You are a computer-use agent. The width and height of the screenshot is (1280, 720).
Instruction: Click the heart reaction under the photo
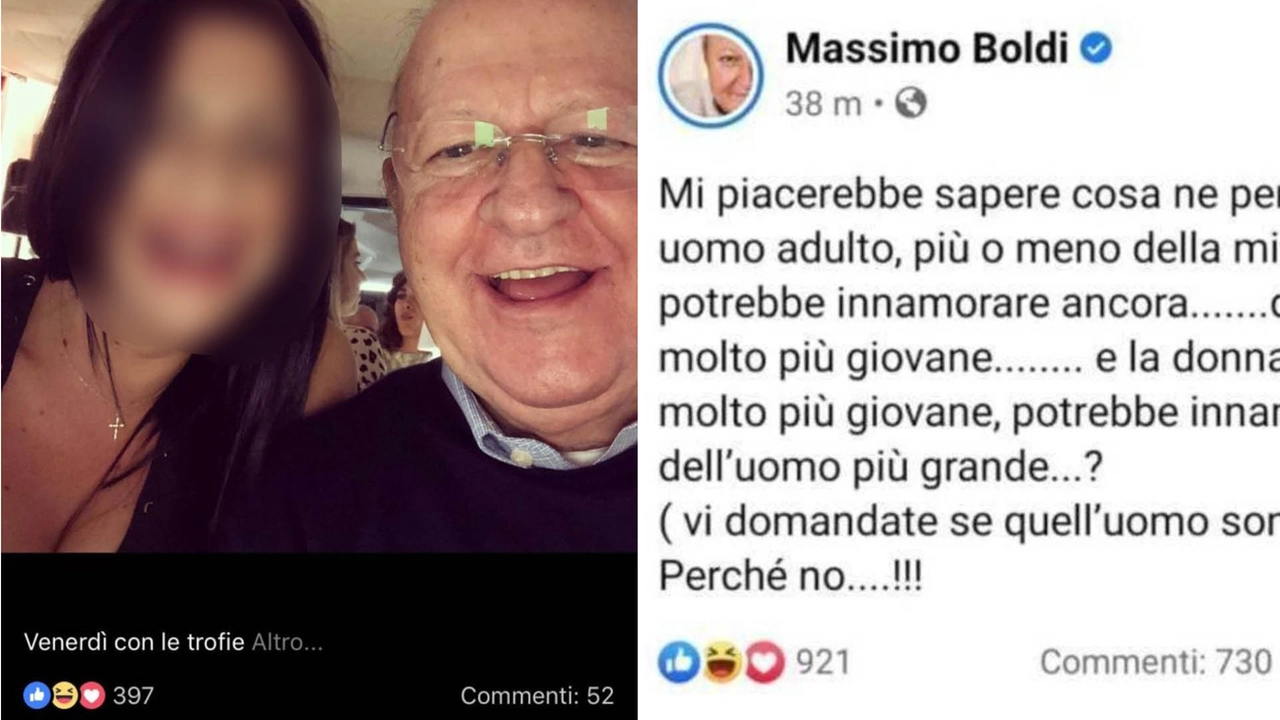coord(92,695)
